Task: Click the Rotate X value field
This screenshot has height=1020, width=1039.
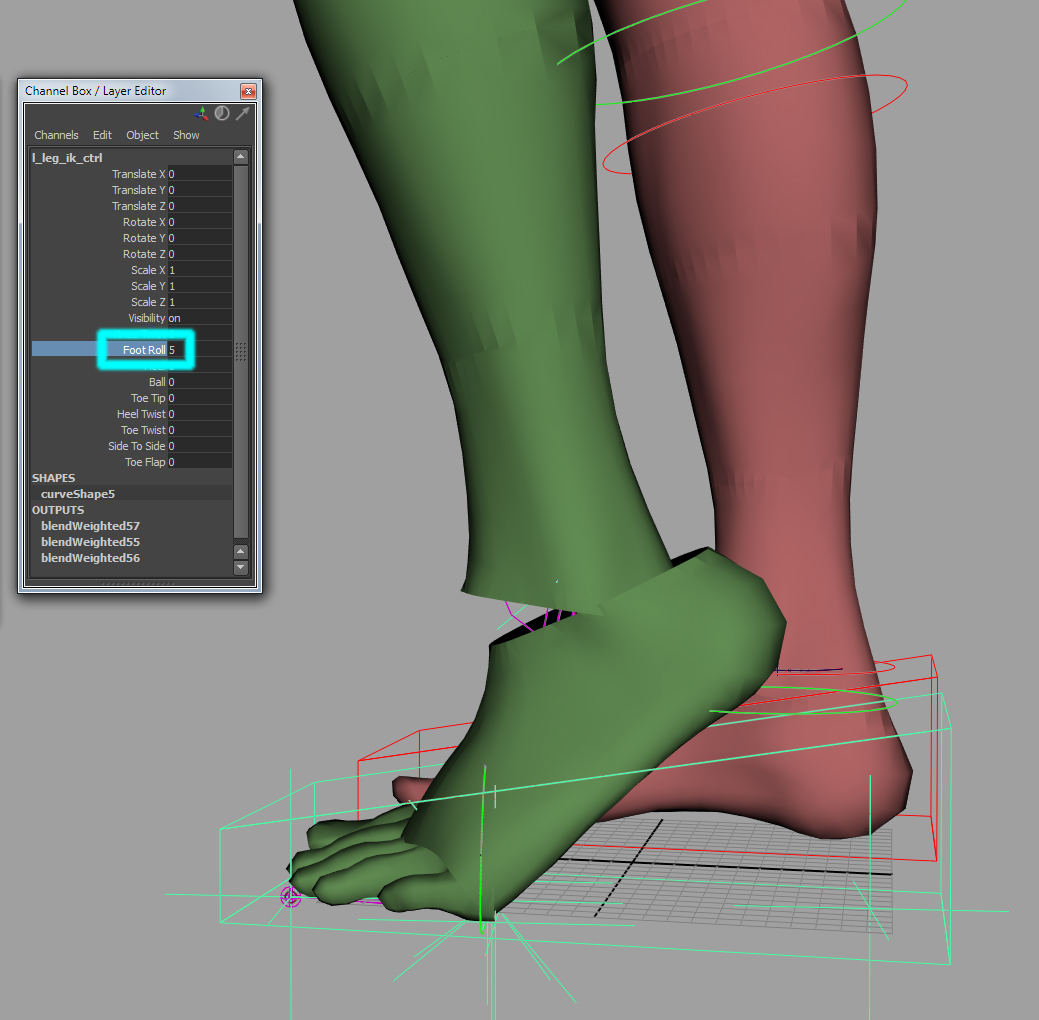Action: click(x=199, y=222)
